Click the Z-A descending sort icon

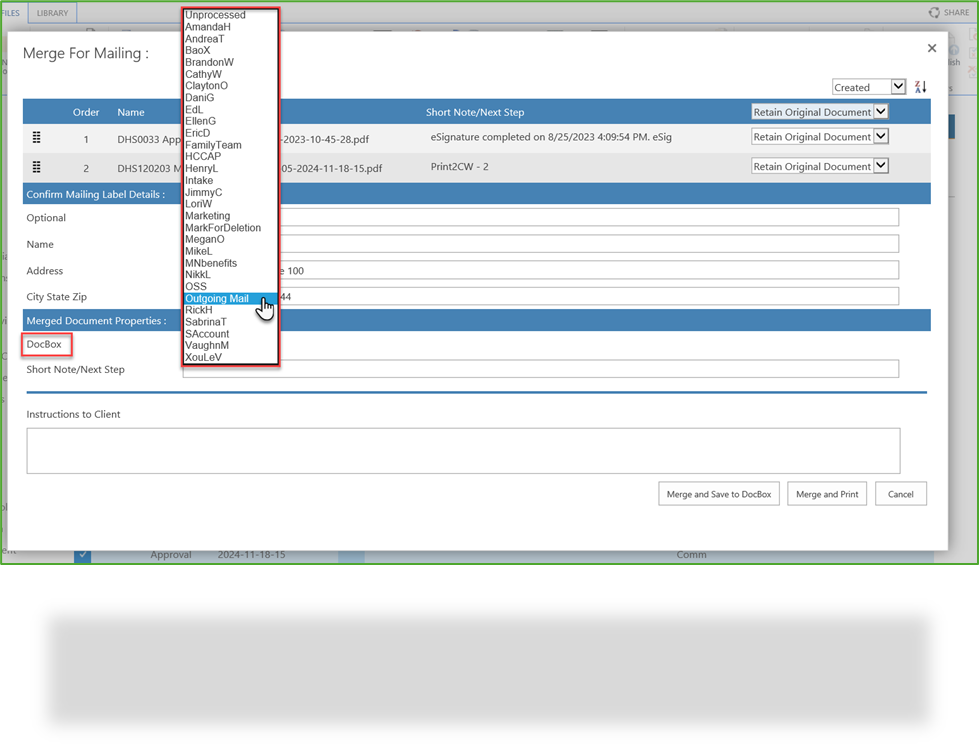click(x=920, y=87)
